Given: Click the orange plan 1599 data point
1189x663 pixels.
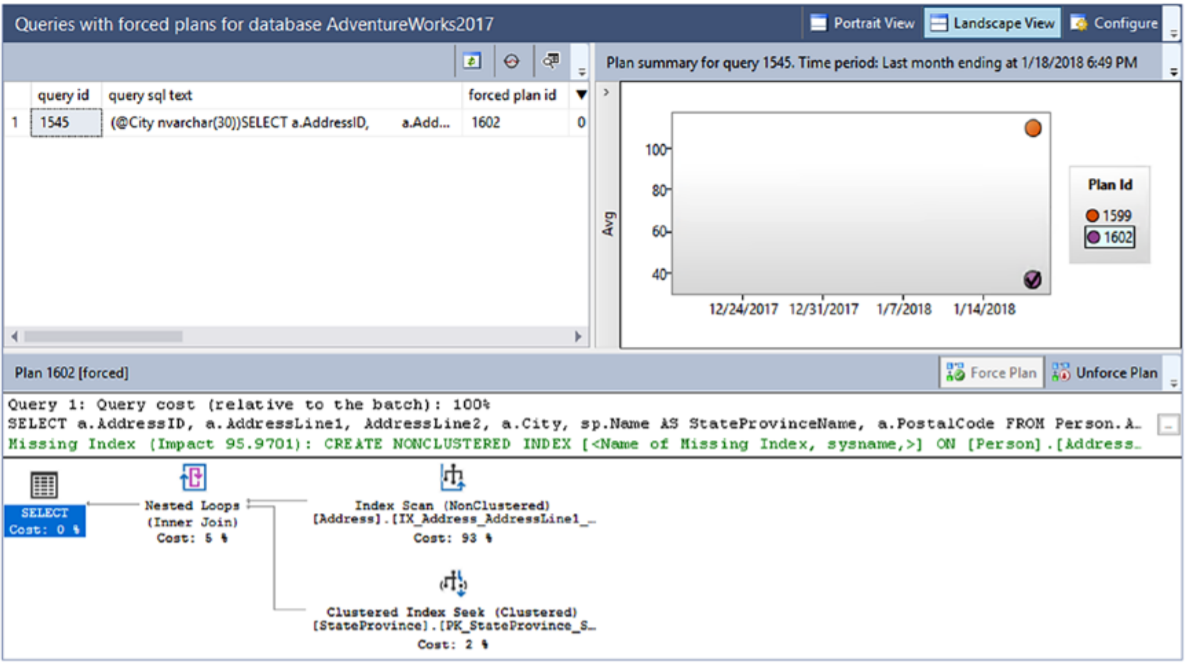Looking at the screenshot, I should coord(1033,128).
